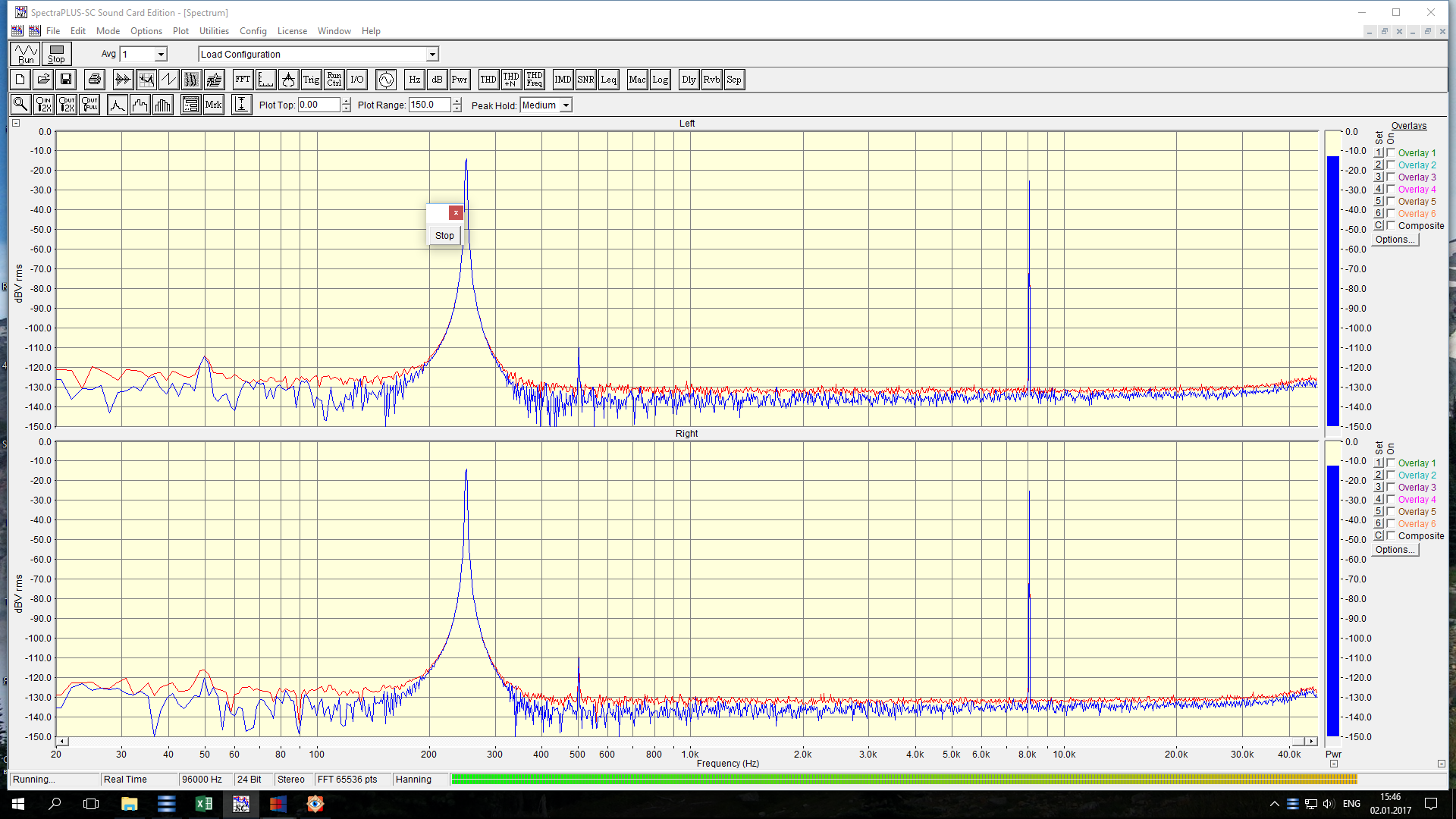Click Options button under Left overlays

pos(1395,240)
